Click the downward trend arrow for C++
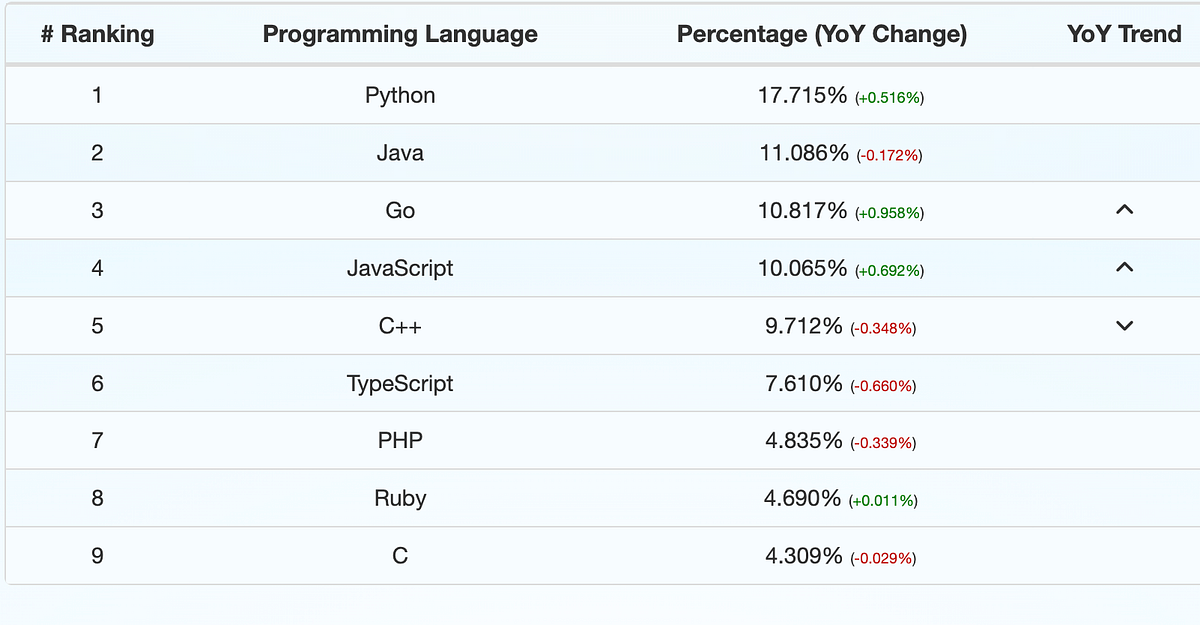 point(1124,326)
